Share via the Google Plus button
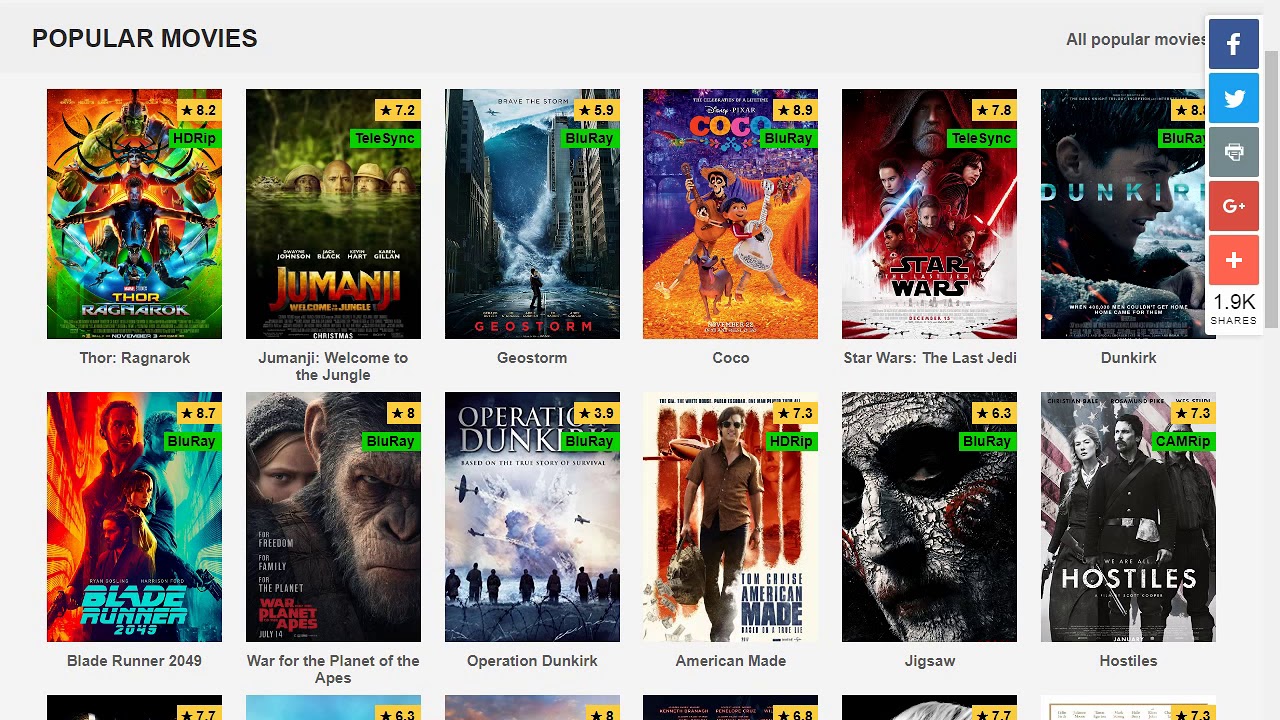Image resolution: width=1280 pixels, height=720 pixels. click(1234, 206)
